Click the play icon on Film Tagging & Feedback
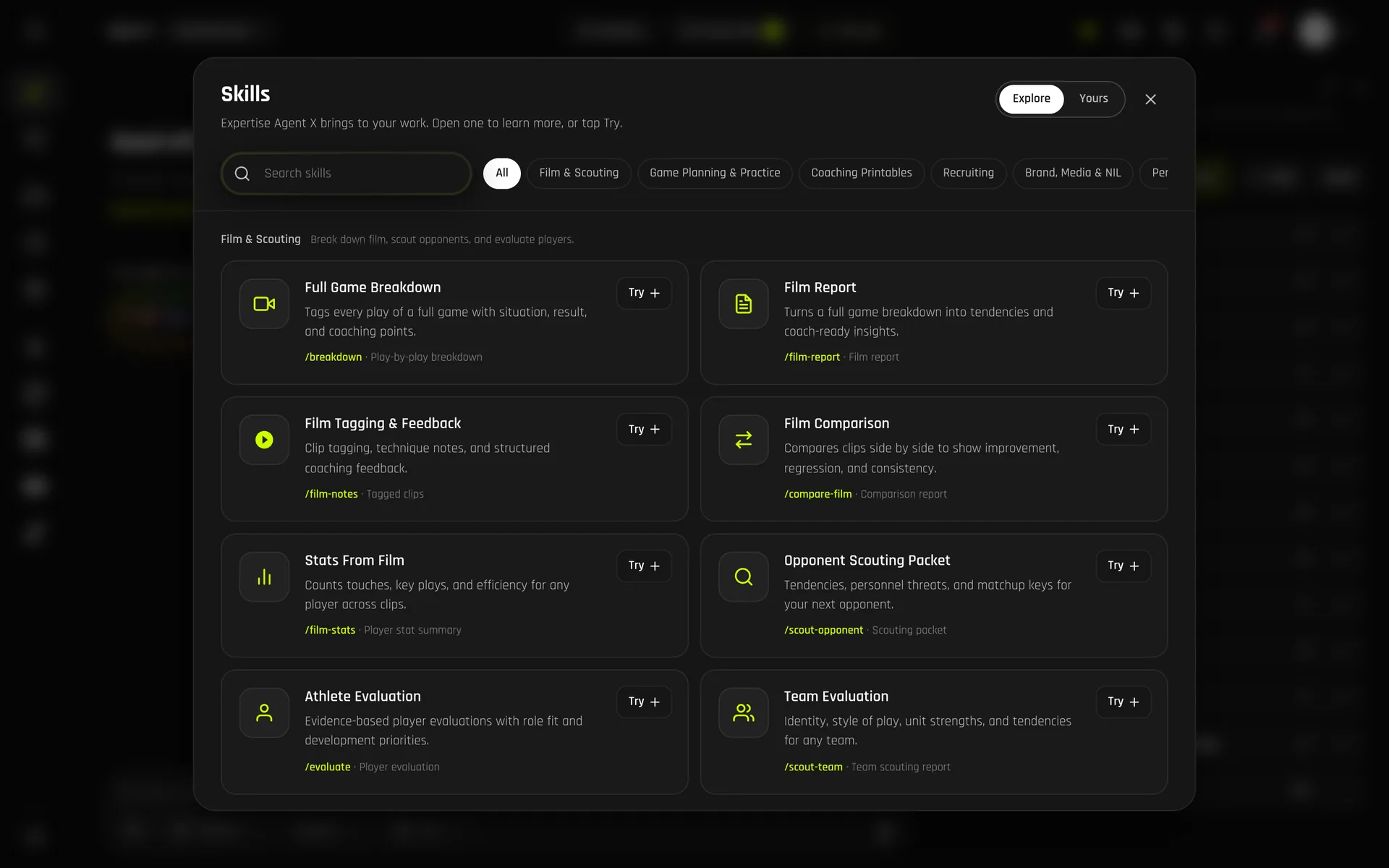The image size is (1389, 868). point(264,440)
